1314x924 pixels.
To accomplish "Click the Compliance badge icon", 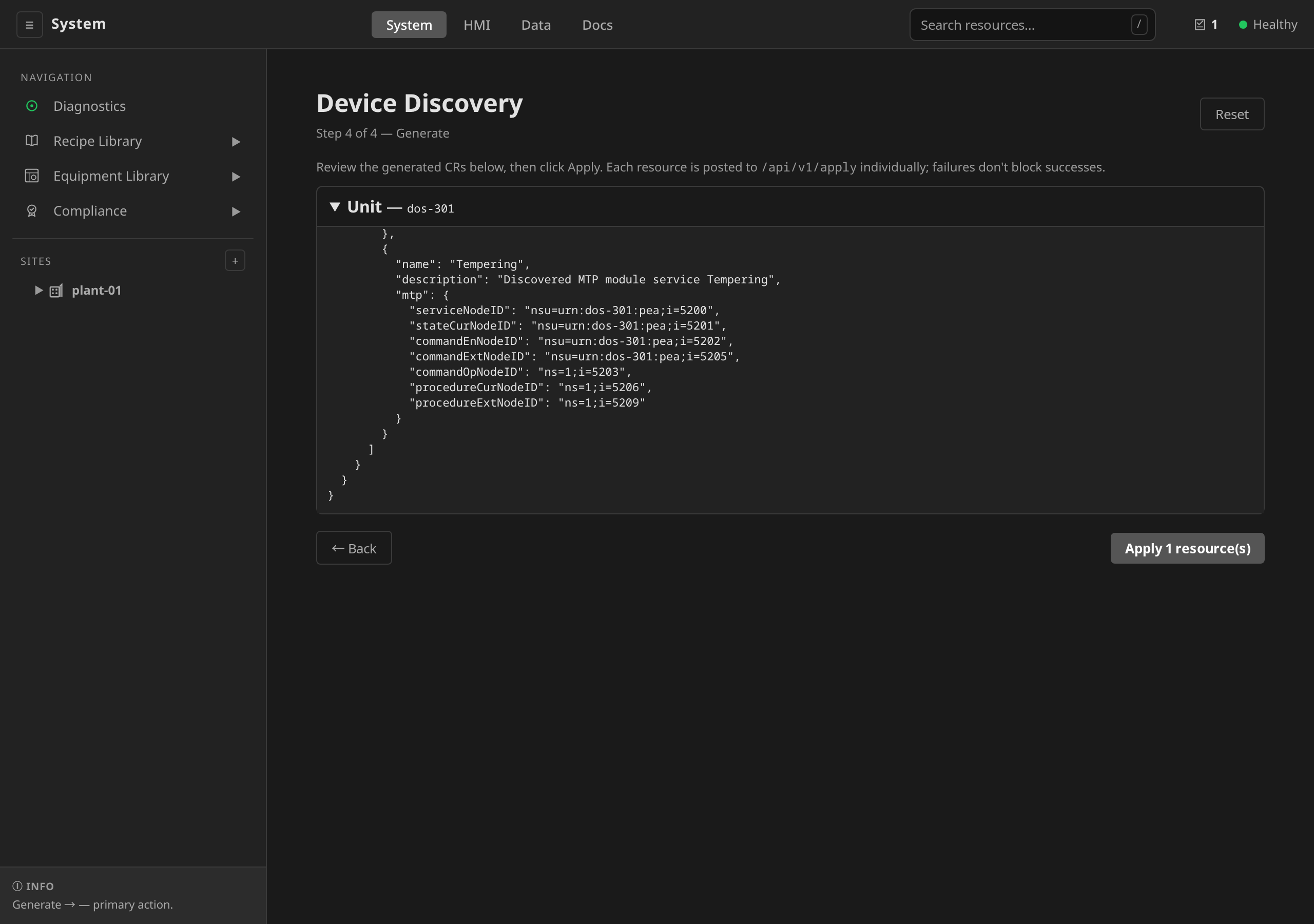I will [x=32, y=210].
